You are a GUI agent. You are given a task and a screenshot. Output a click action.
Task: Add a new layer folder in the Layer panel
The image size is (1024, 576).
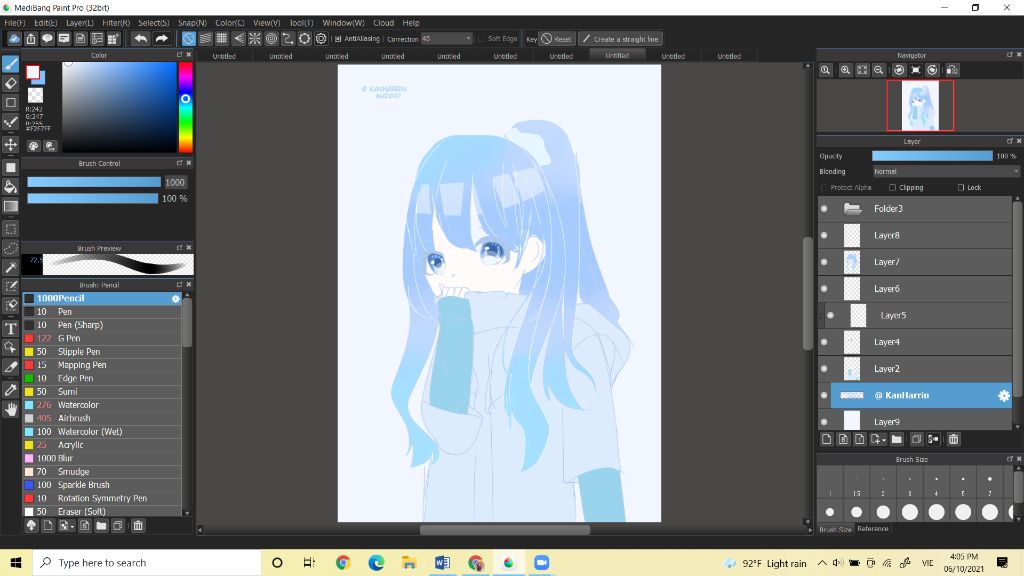point(897,440)
